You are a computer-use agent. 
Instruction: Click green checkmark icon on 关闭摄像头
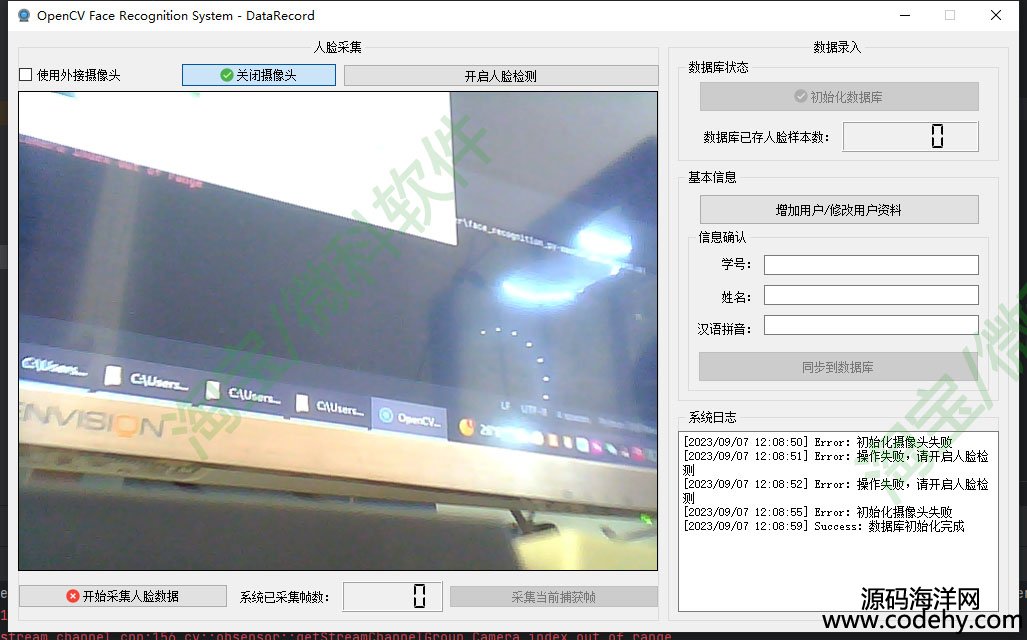pos(227,75)
